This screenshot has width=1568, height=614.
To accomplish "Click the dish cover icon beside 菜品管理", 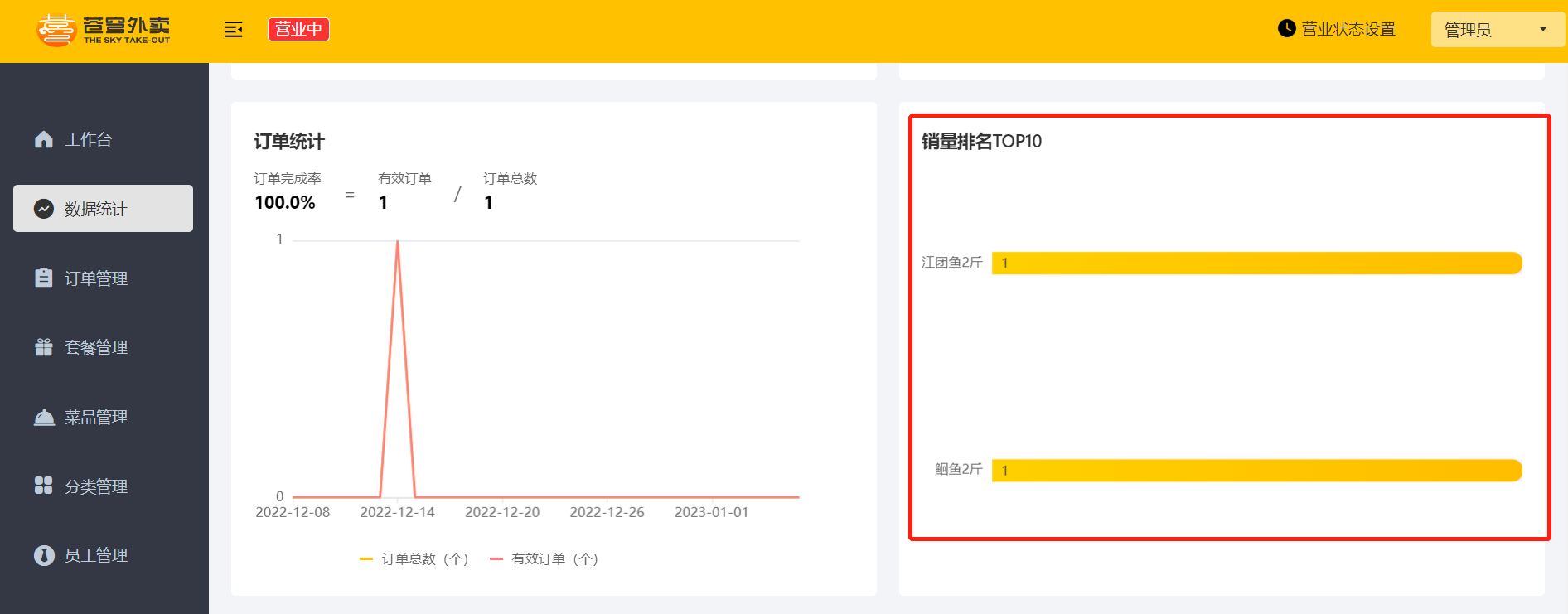I will [44, 417].
